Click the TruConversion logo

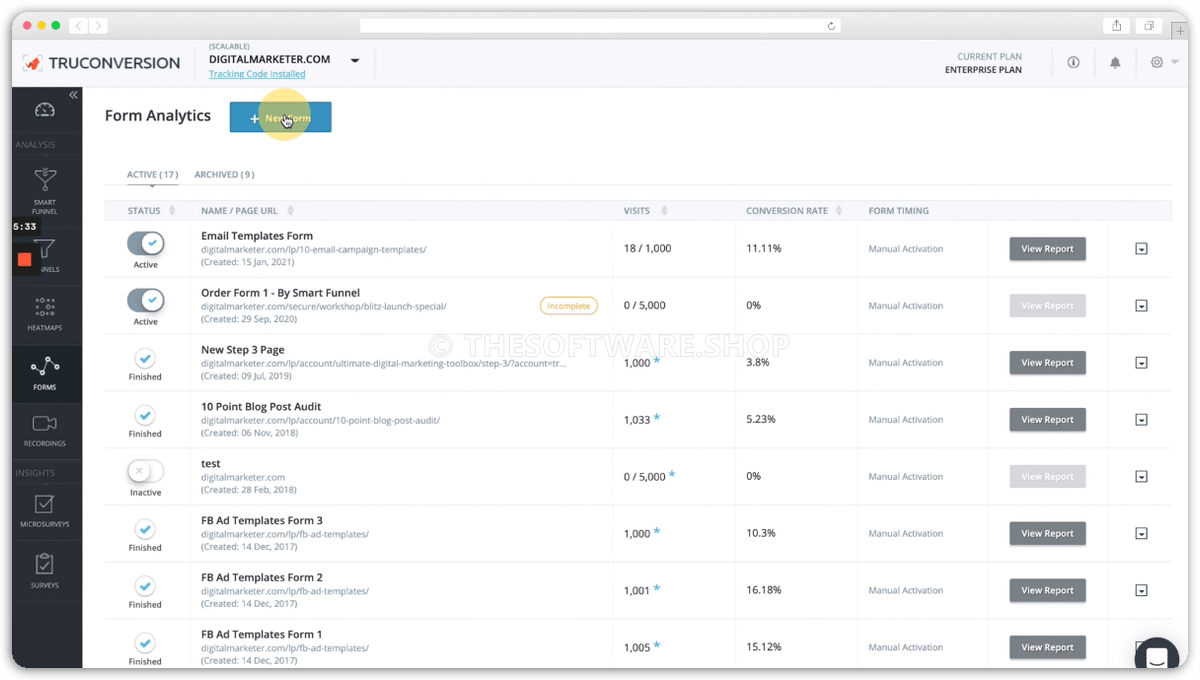pos(101,63)
